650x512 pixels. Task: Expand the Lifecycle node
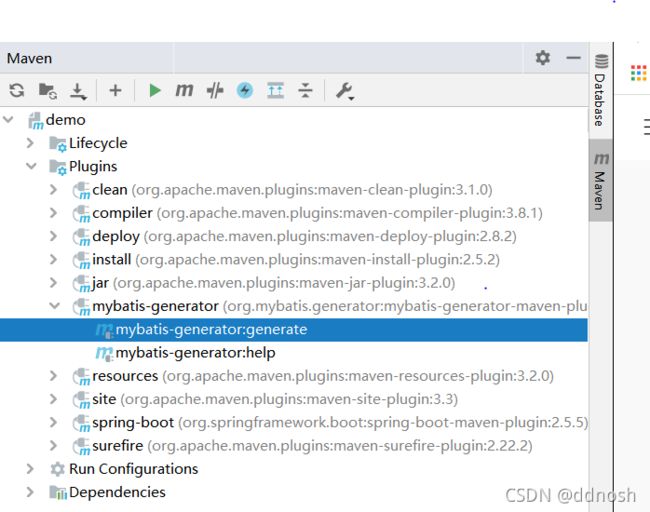coord(30,143)
